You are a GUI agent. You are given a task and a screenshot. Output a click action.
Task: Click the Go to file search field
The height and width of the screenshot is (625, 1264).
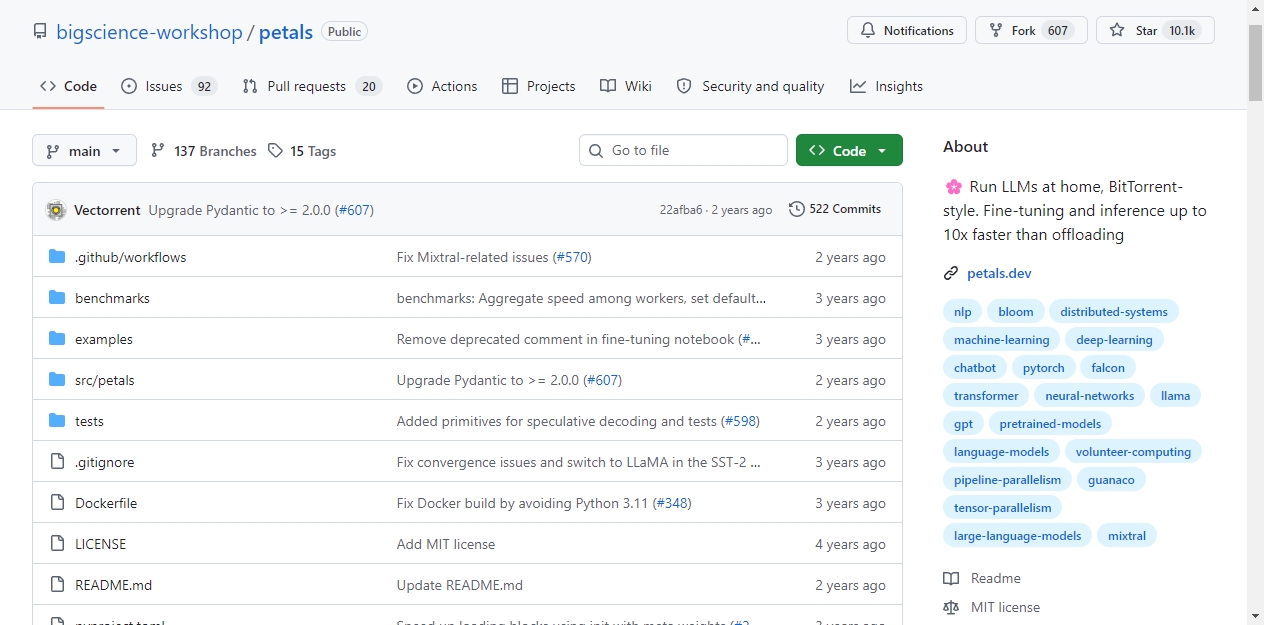(x=683, y=150)
